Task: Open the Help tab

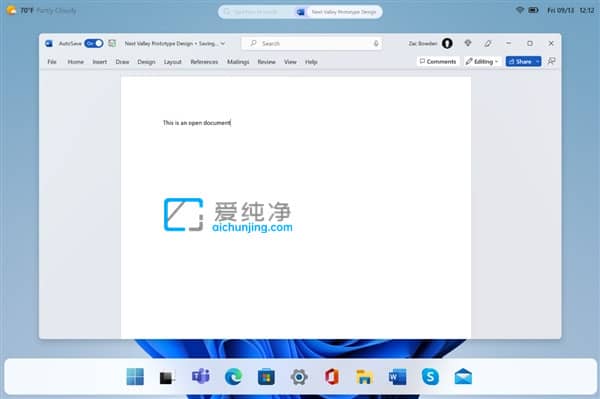Action: click(x=311, y=62)
